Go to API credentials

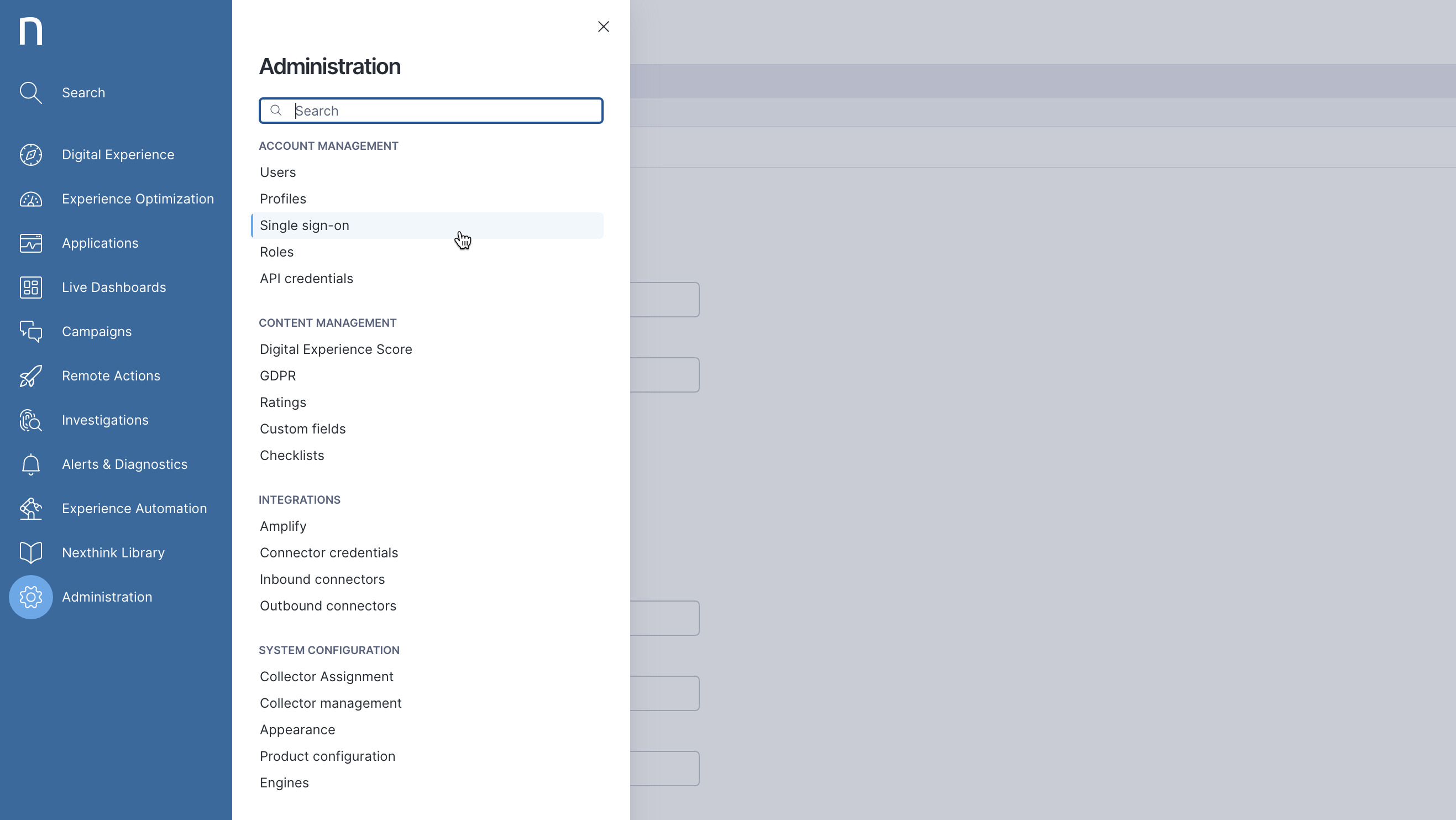(306, 279)
